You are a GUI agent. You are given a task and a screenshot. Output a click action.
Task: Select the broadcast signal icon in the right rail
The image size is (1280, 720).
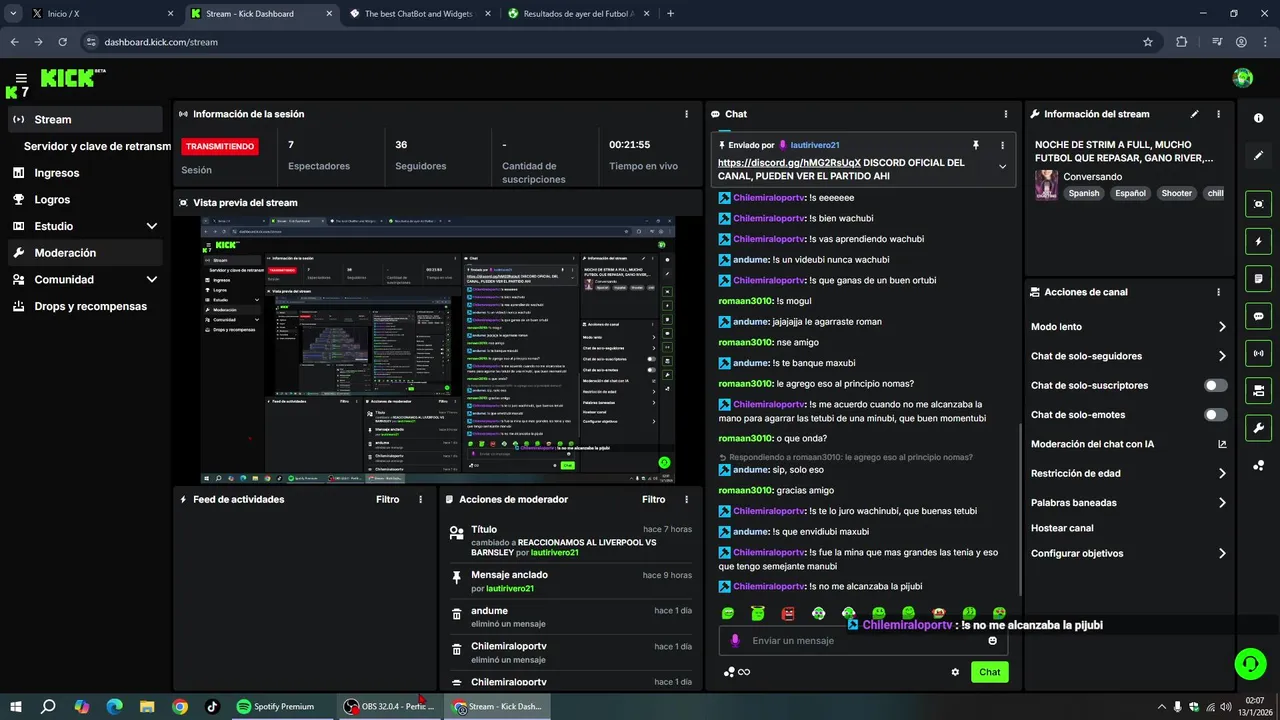[1258, 353]
